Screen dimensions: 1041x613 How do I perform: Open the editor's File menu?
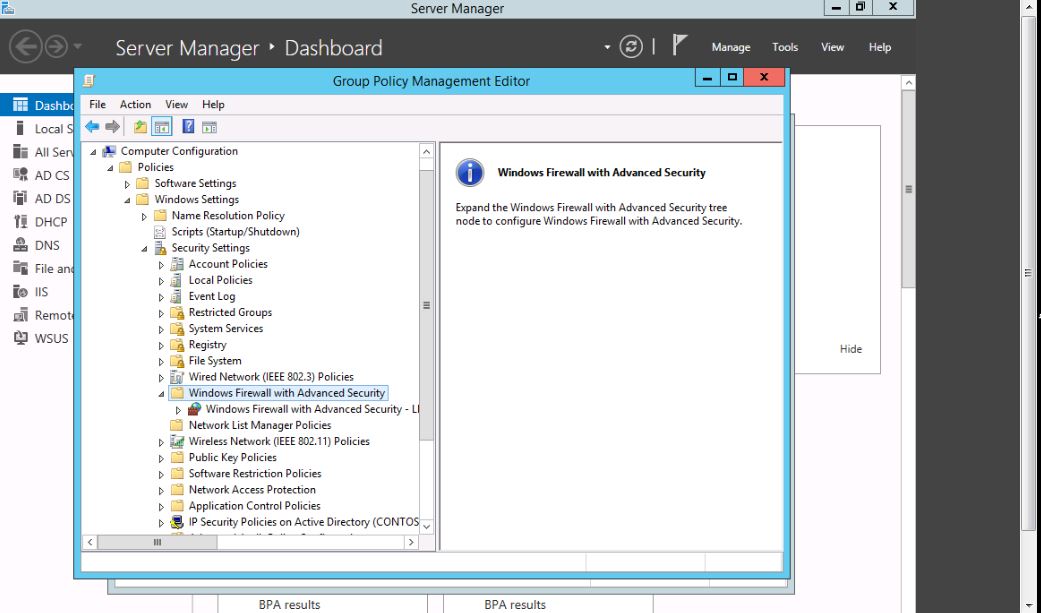[x=97, y=104]
